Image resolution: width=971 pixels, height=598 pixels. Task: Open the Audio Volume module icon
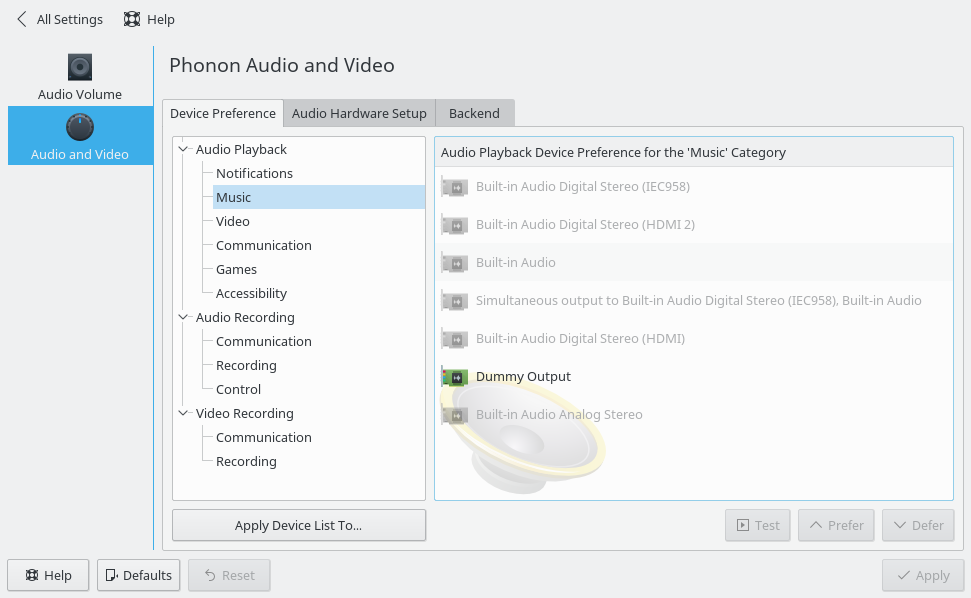80,67
